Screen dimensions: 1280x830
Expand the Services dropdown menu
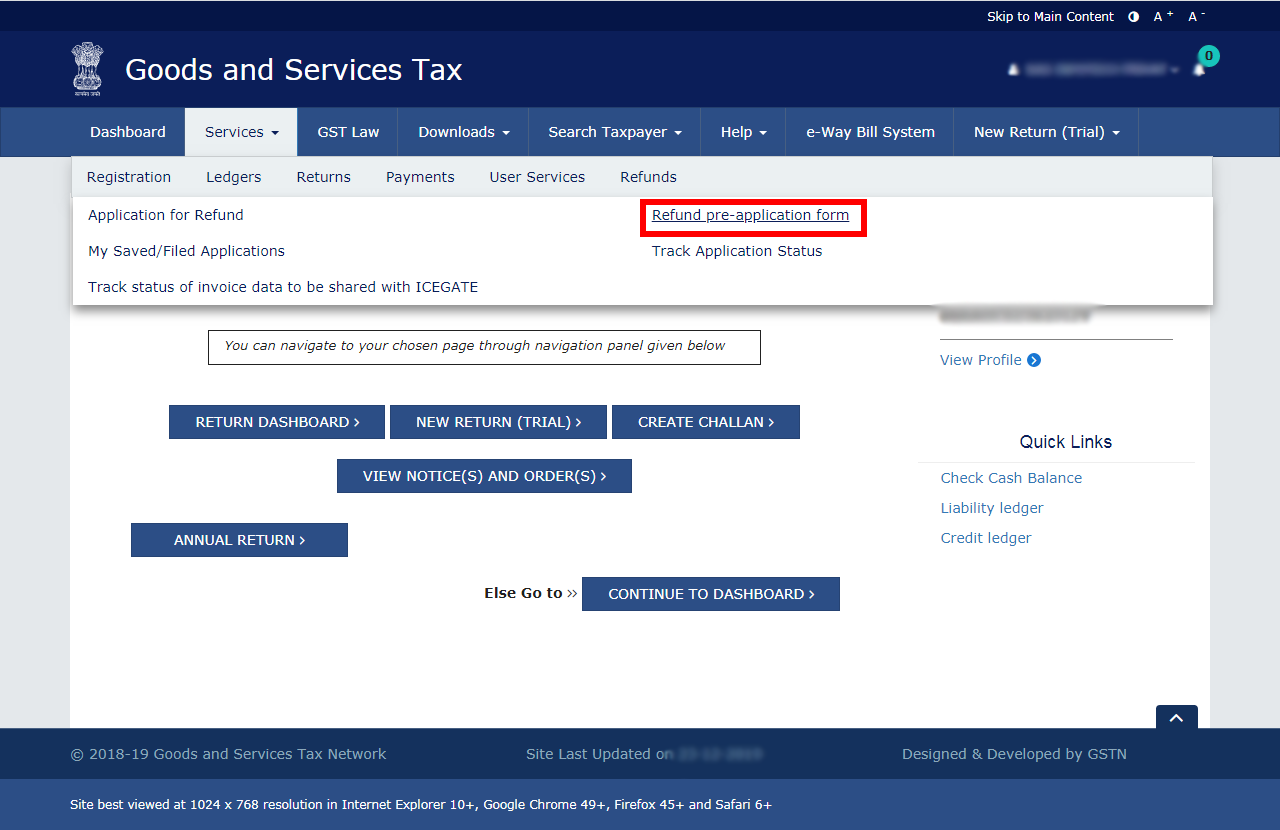[x=241, y=132]
